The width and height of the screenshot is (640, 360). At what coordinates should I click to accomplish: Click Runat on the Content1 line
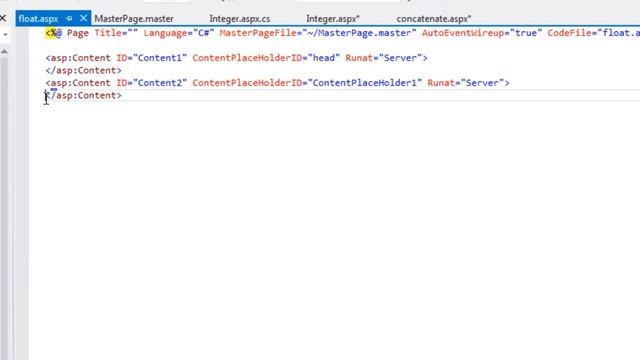(x=359, y=58)
